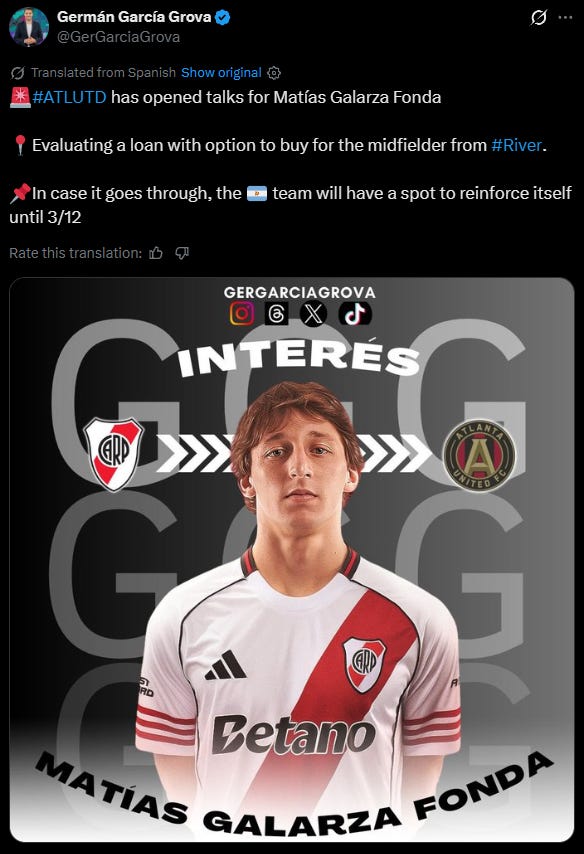Click the translation icon beside Translated from Spanish

coord(17,72)
